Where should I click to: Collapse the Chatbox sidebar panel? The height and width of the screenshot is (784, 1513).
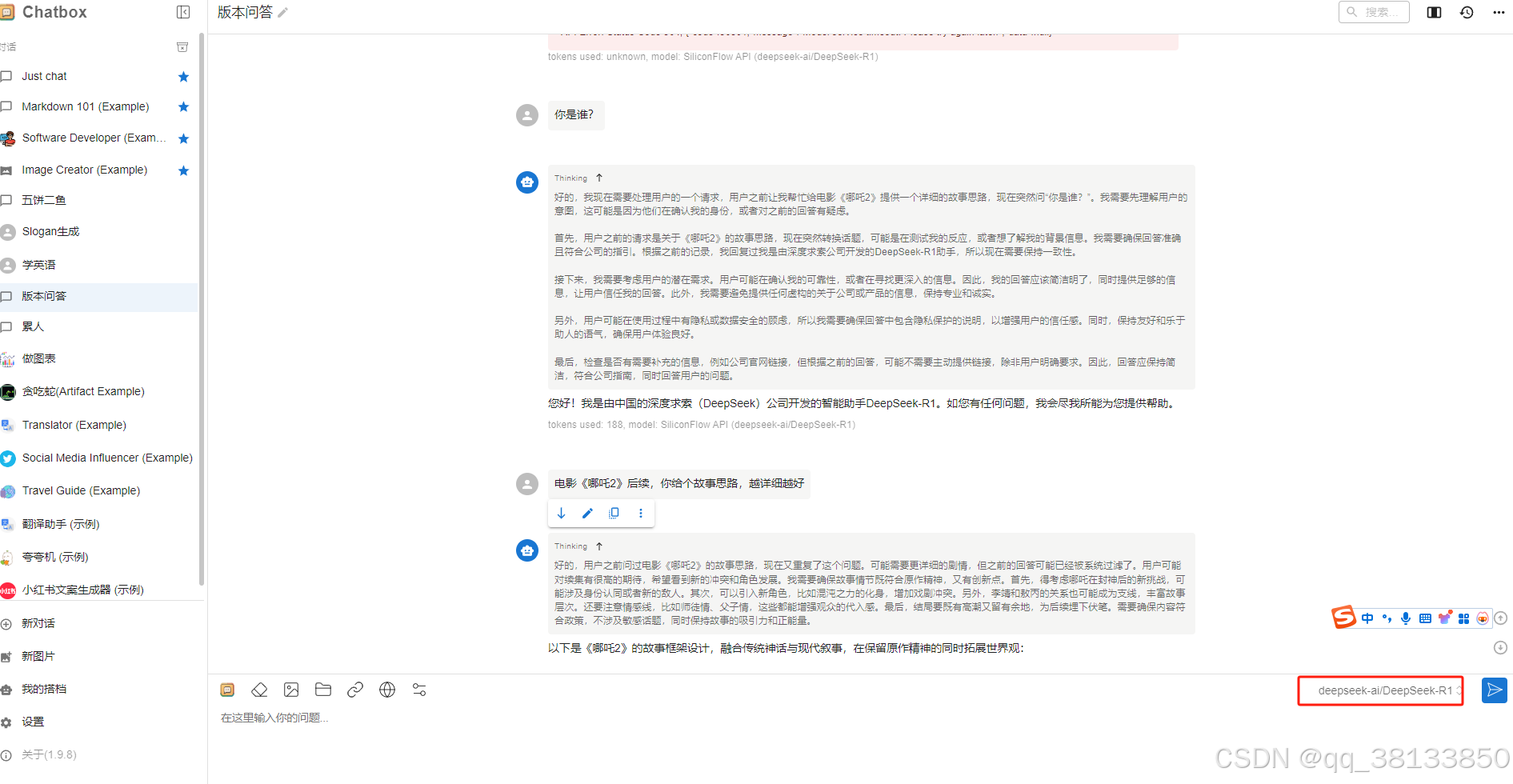pyautogui.click(x=183, y=12)
